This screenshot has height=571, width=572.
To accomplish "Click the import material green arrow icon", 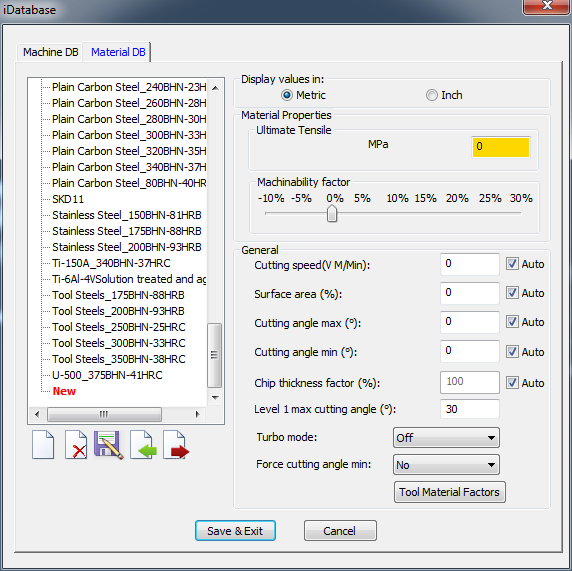I will [143, 444].
